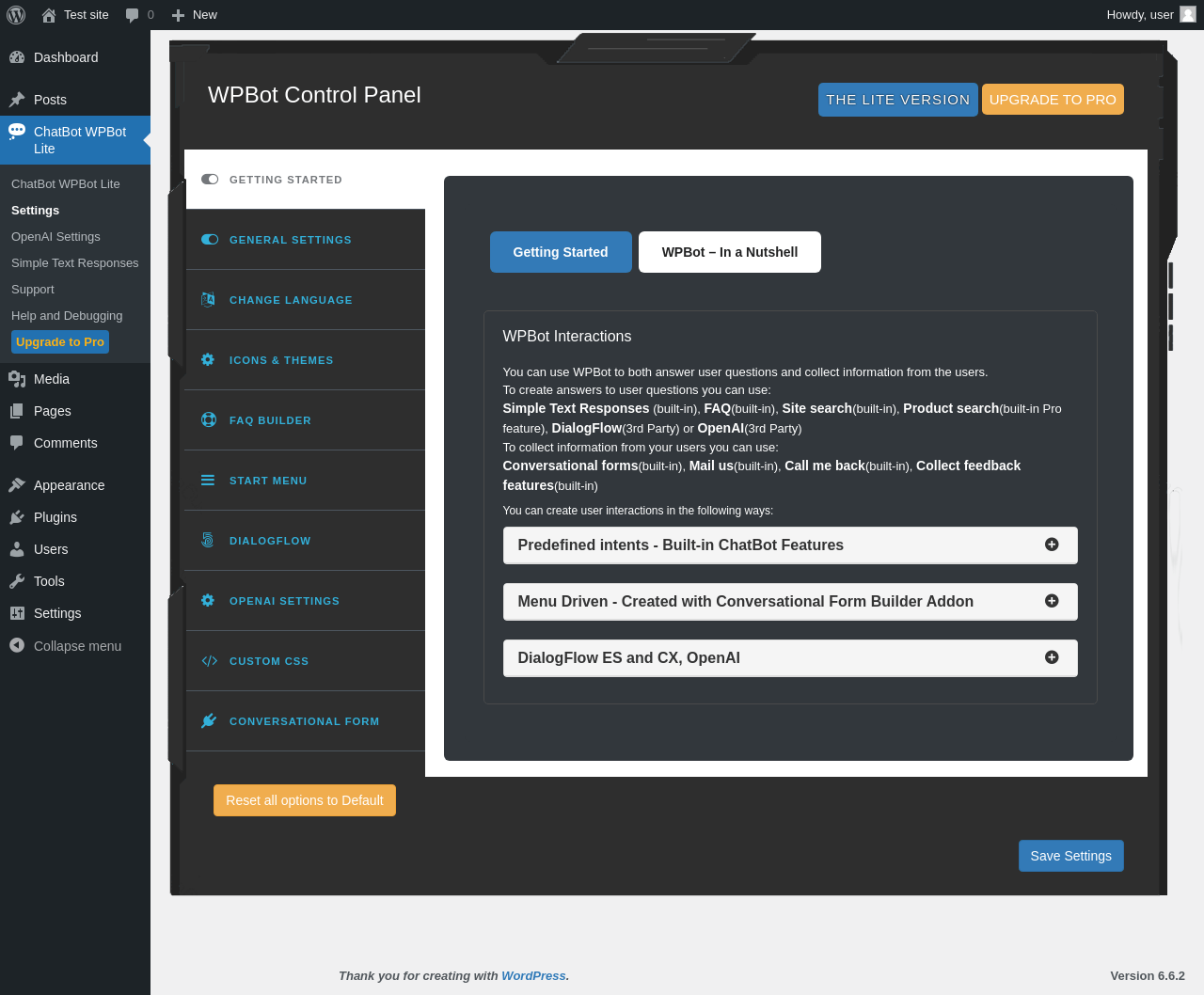Click the OpenAI Settings gear icon
The height and width of the screenshot is (995, 1204).
coord(208,601)
